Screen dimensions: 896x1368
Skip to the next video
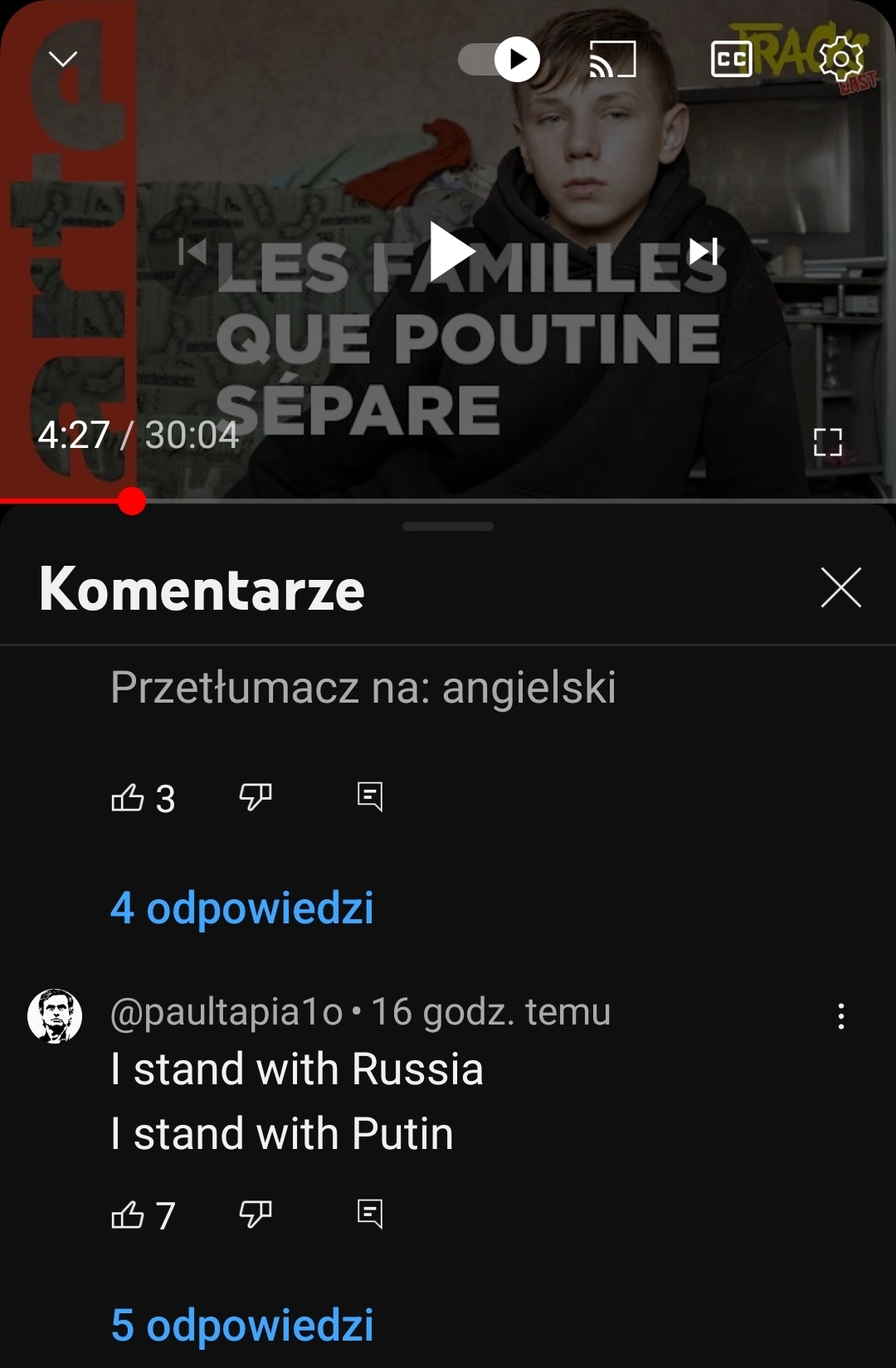[x=704, y=251]
